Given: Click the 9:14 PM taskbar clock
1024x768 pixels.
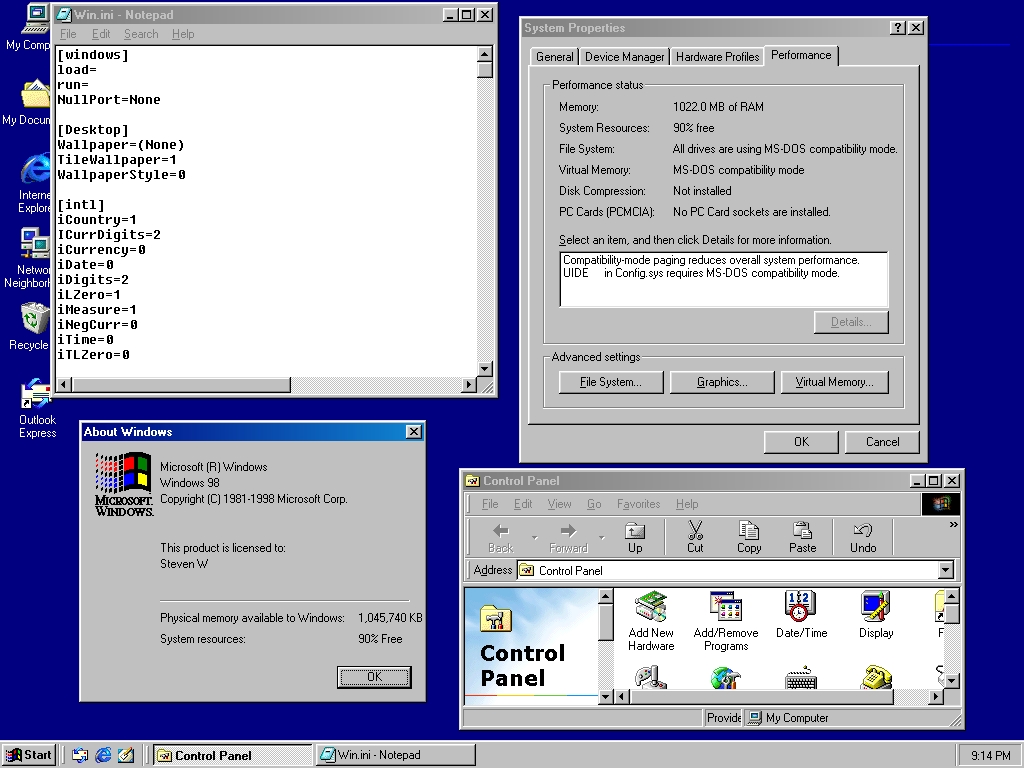Looking at the screenshot, I should 990,756.
